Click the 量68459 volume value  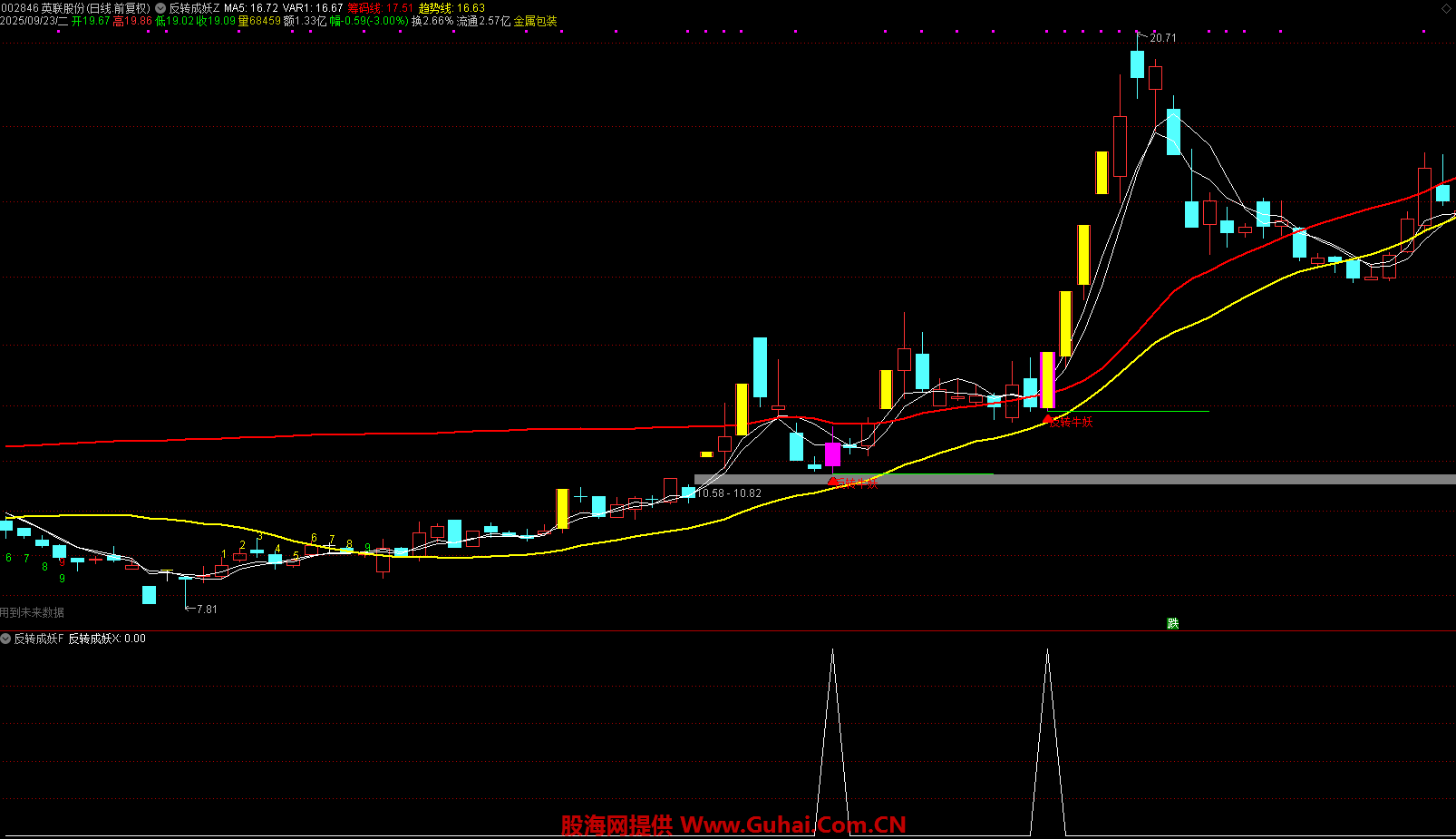point(259,21)
